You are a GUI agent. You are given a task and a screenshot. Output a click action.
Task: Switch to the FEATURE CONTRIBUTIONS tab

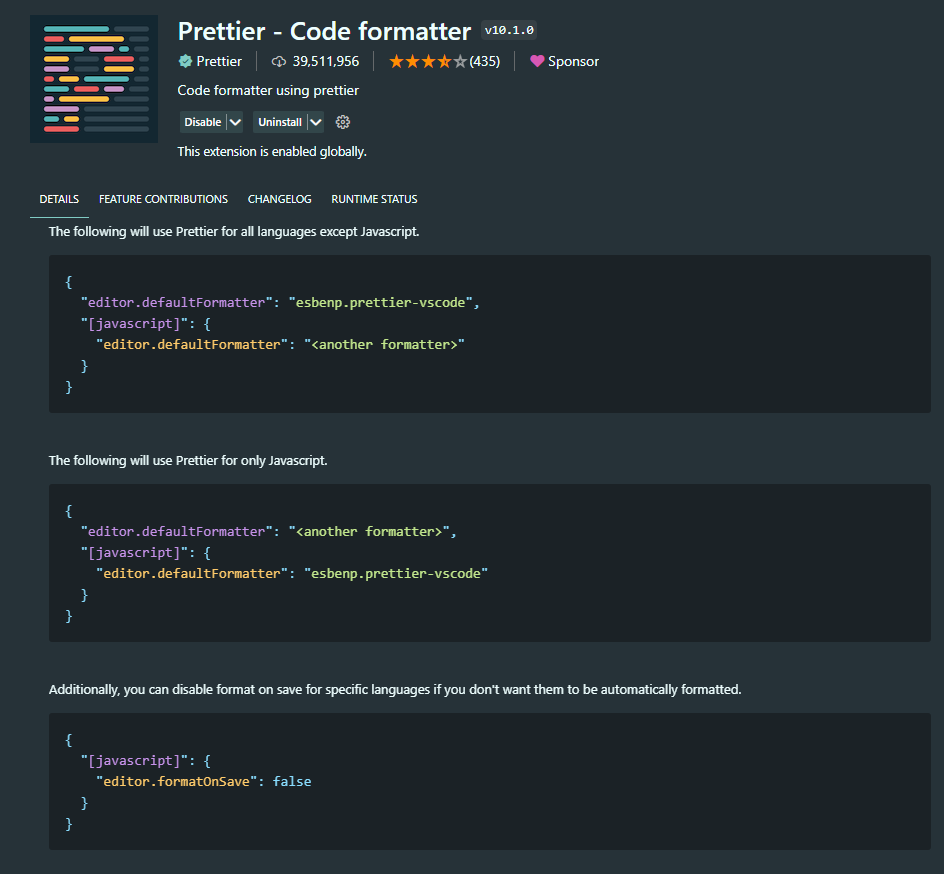point(163,199)
